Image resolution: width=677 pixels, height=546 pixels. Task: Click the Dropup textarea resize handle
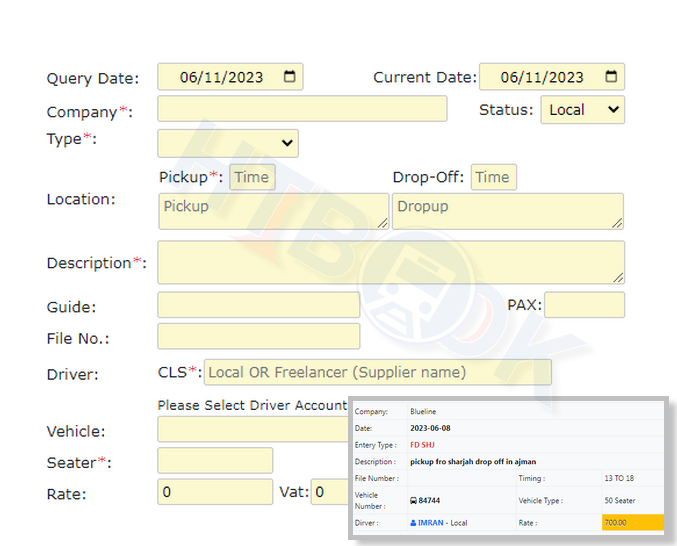click(617, 223)
